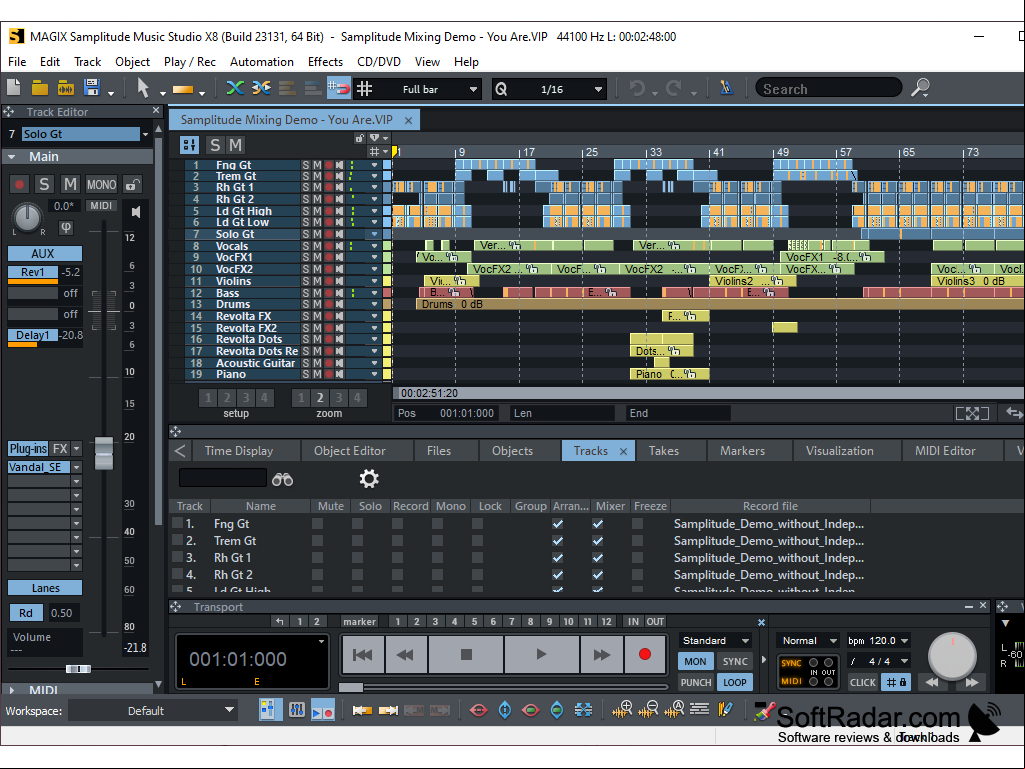The height and width of the screenshot is (769, 1025).
Task: Toggle the LOOP button
Action: coord(735,682)
